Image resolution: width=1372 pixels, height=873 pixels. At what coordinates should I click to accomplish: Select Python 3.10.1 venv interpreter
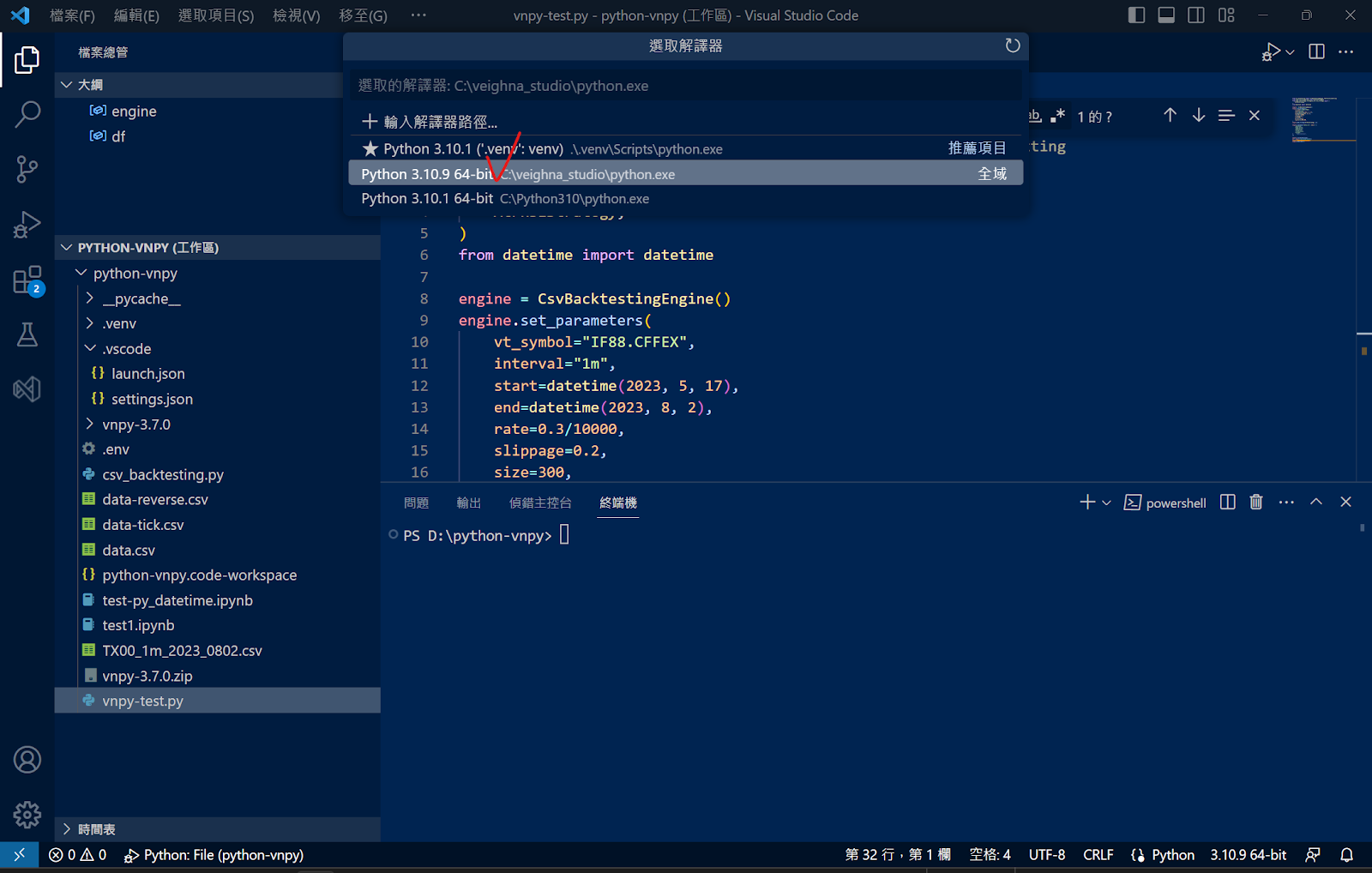point(686,148)
